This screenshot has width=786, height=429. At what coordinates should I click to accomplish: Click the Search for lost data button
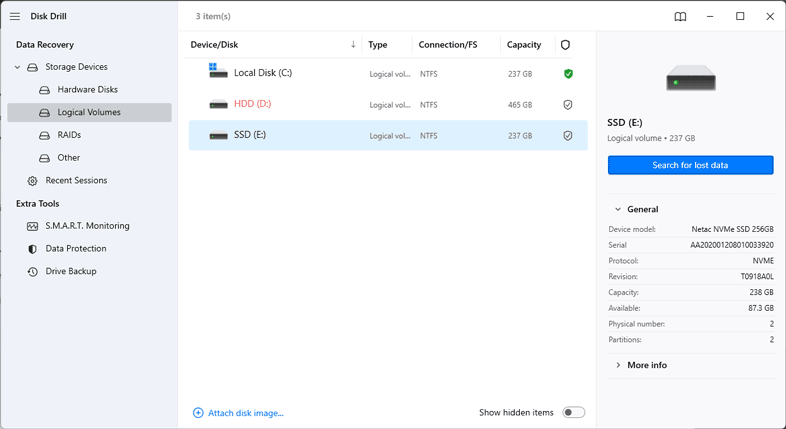[x=690, y=165]
